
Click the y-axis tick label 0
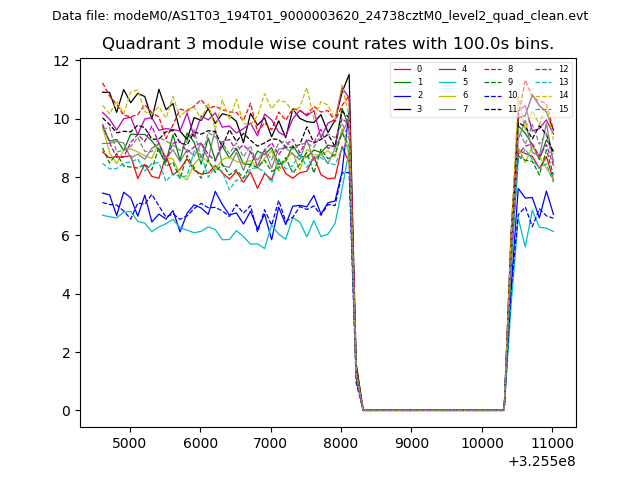point(65,411)
